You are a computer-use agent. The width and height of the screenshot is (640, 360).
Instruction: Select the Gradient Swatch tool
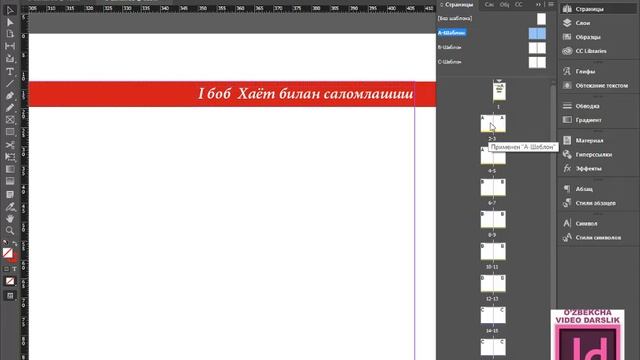(10, 169)
